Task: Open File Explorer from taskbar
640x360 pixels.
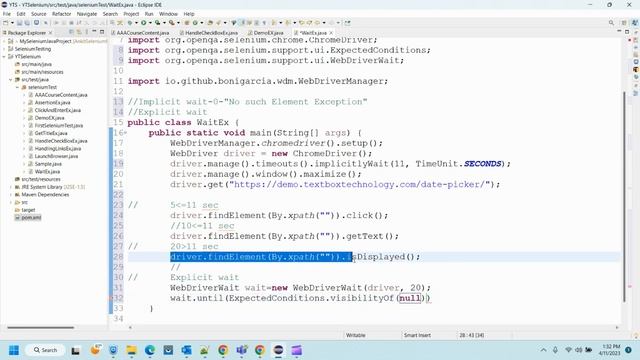Action: click(131, 350)
